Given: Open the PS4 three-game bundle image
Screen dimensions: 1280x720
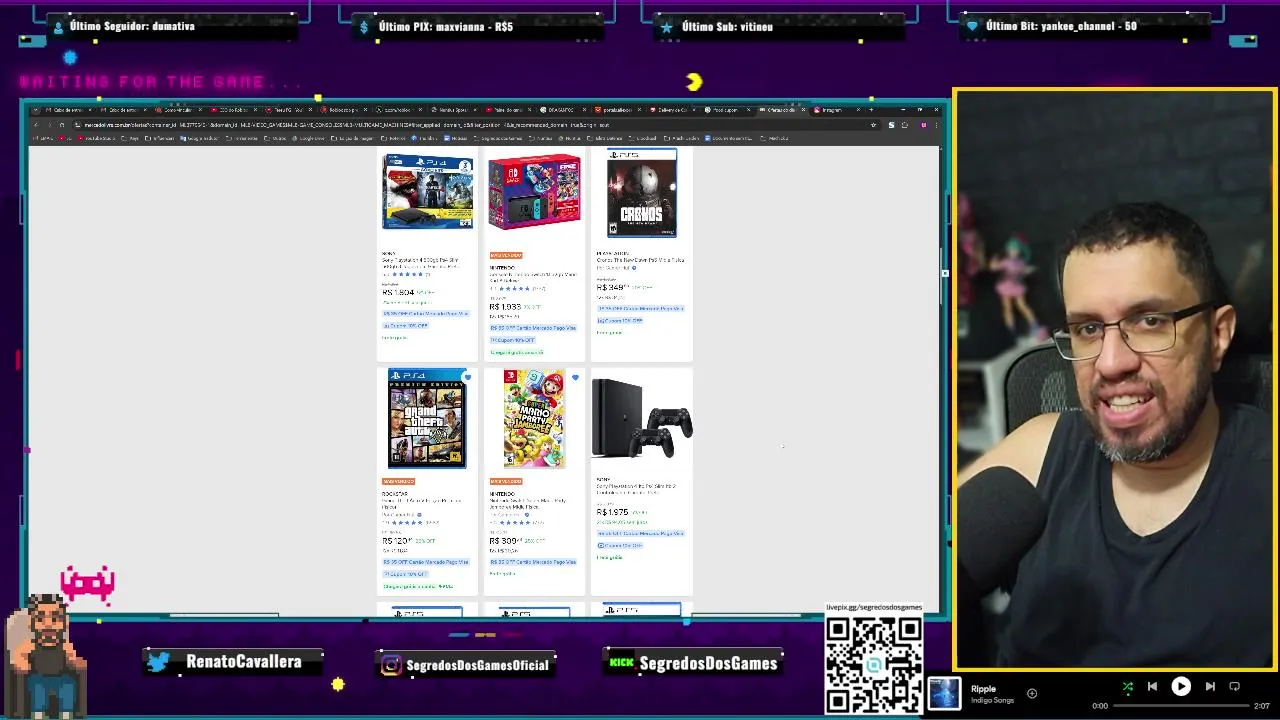Looking at the screenshot, I should pyautogui.click(x=427, y=193).
